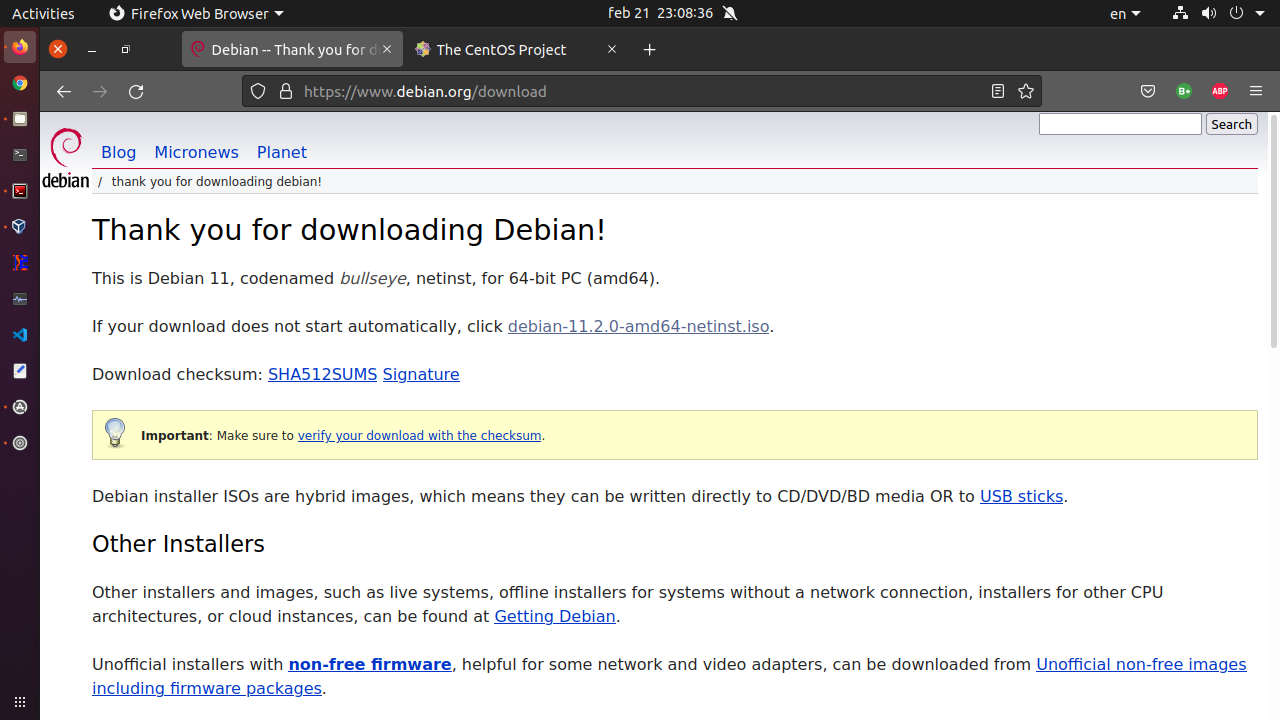Viewport: 1280px width, 720px height.
Task: Open a new browser tab
Action: pos(650,49)
